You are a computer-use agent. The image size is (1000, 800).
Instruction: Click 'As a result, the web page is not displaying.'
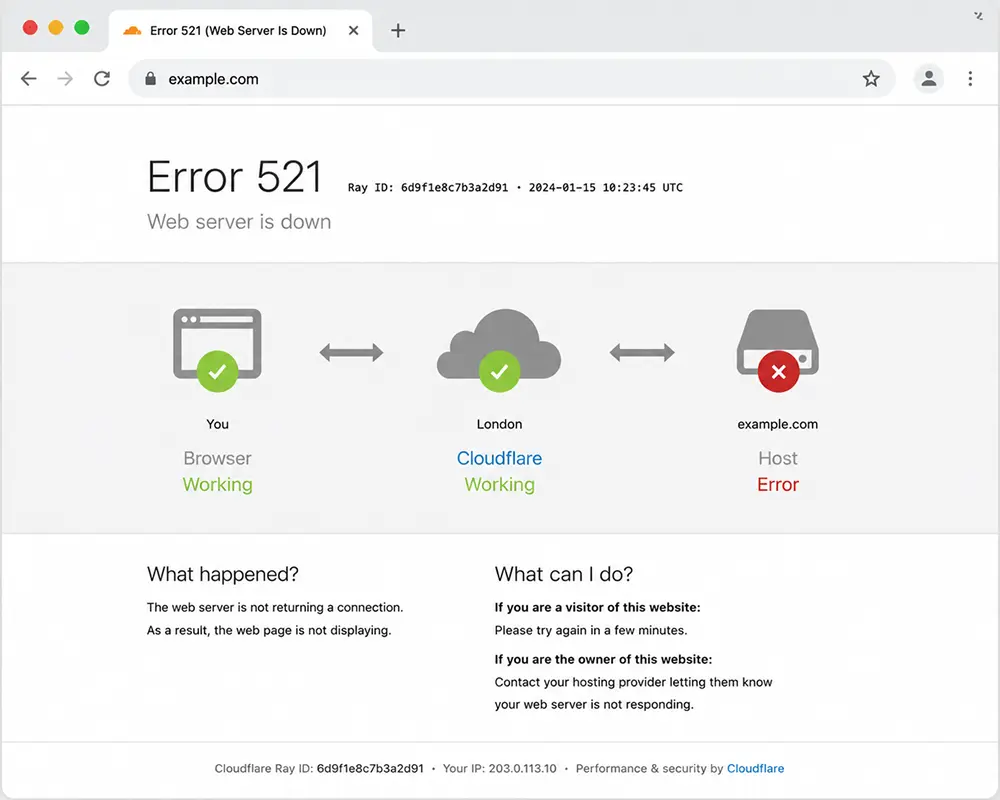[269, 630]
